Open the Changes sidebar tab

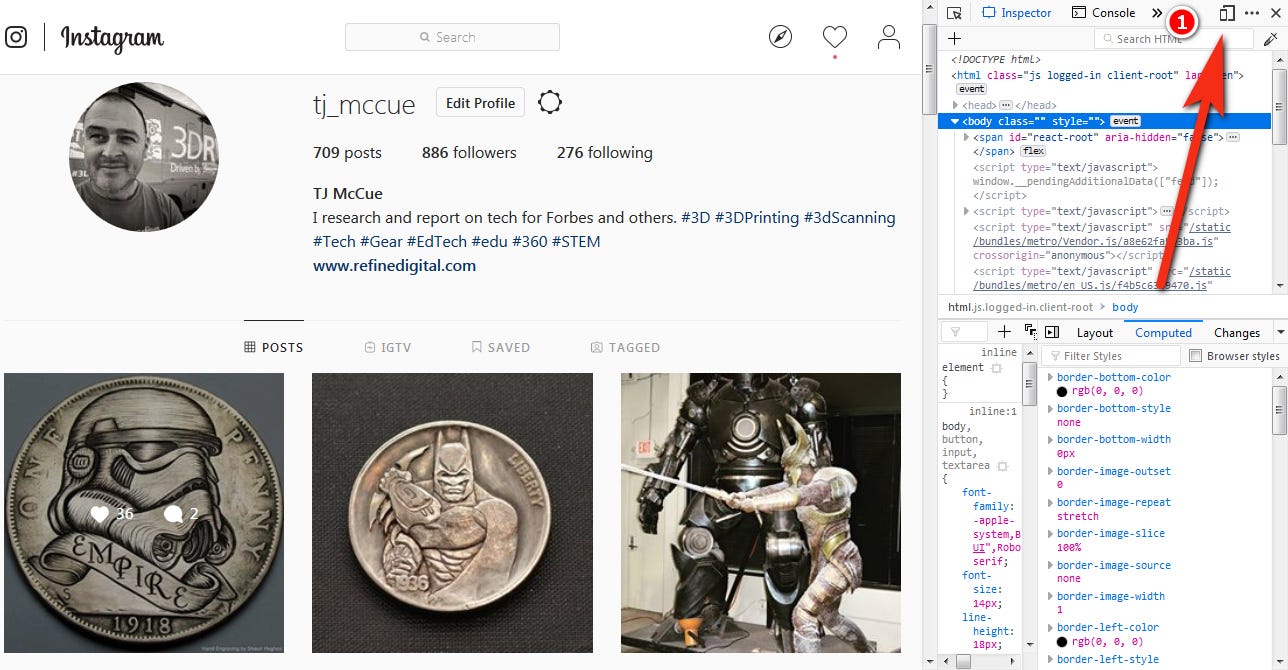pyautogui.click(x=1237, y=333)
